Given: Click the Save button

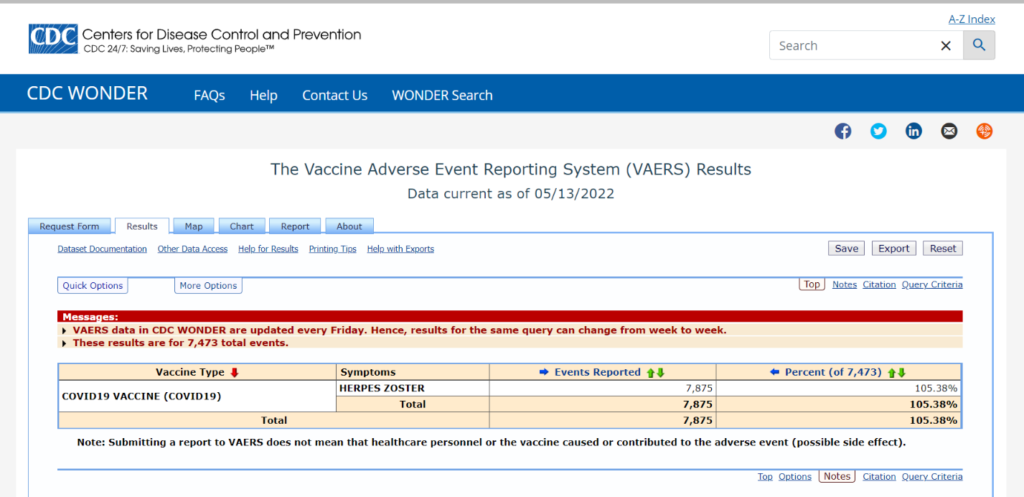Looking at the screenshot, I should click(846, 248).
